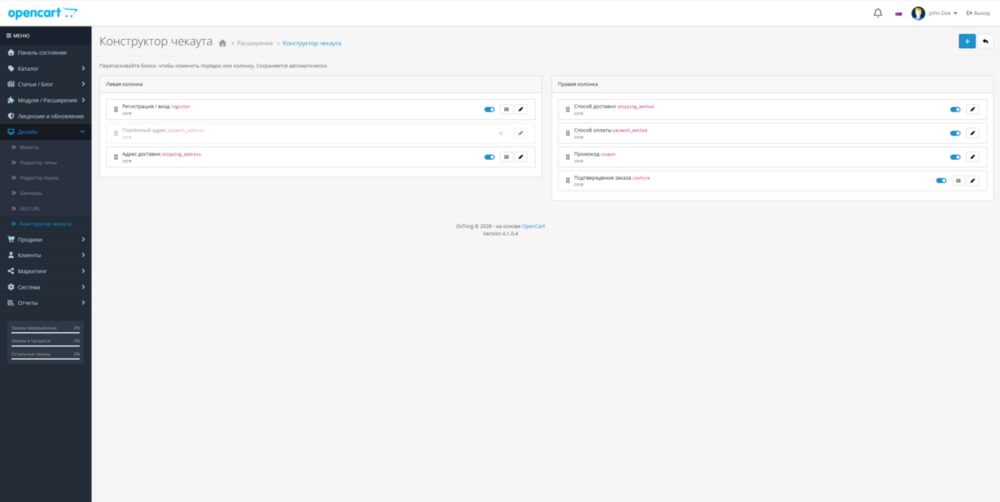The width and height of the screenshot is (1000, 502).
Task: Click the pencil edit icon for Регистрация / вход
Action: point(521,109)
